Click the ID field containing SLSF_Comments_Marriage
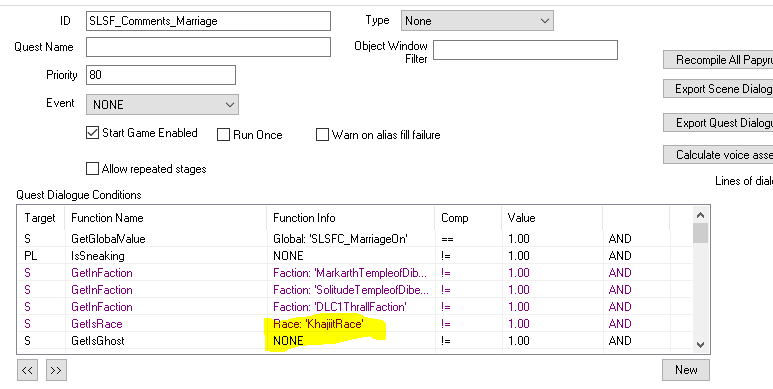Image resolution: width=773 pixels, height=389 pixels. 208,21
